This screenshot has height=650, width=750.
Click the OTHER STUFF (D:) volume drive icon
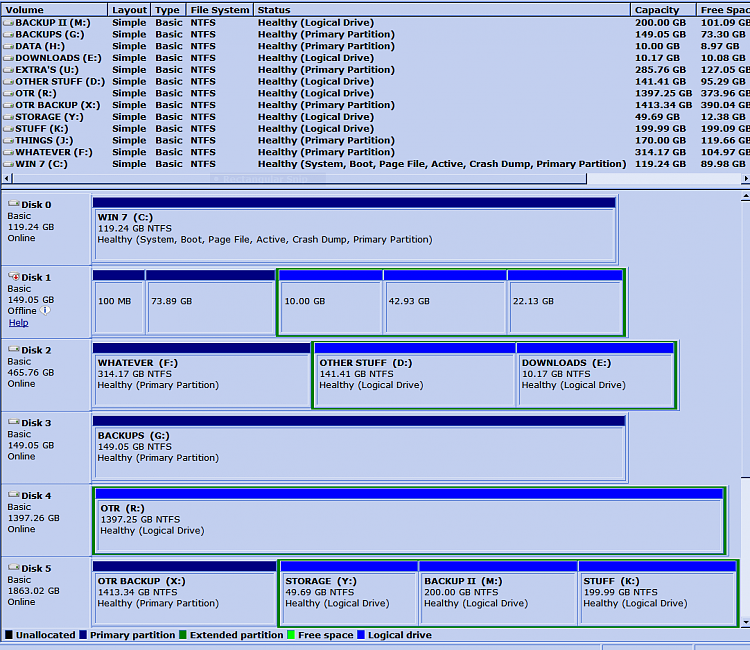tap(8, 82)
